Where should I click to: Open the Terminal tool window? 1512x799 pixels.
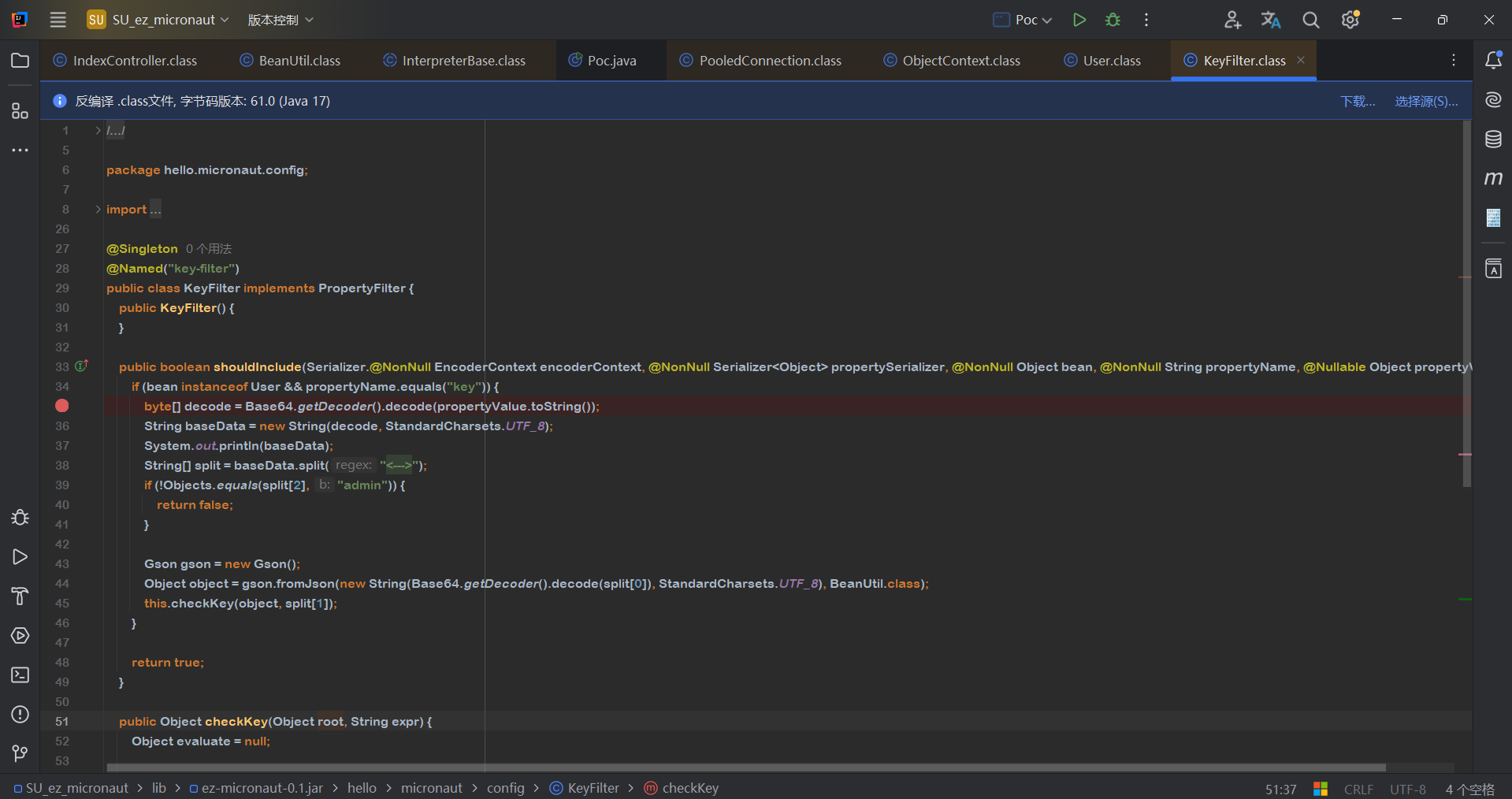click(x=20, y=675)
